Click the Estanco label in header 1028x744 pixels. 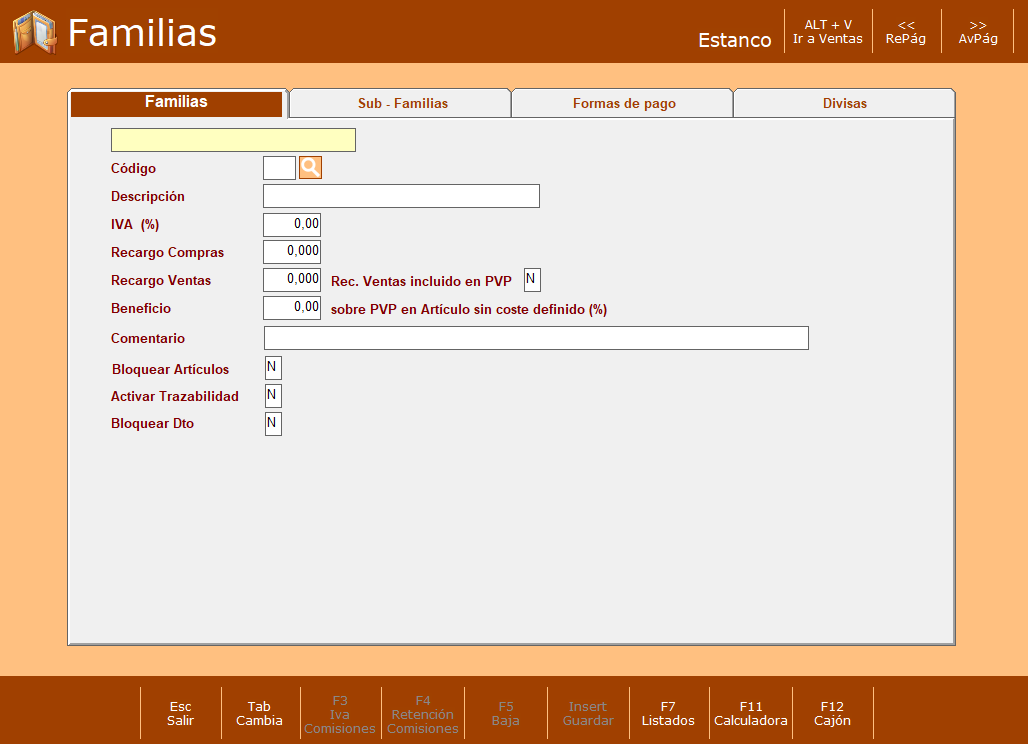click(x=734, y=40)
